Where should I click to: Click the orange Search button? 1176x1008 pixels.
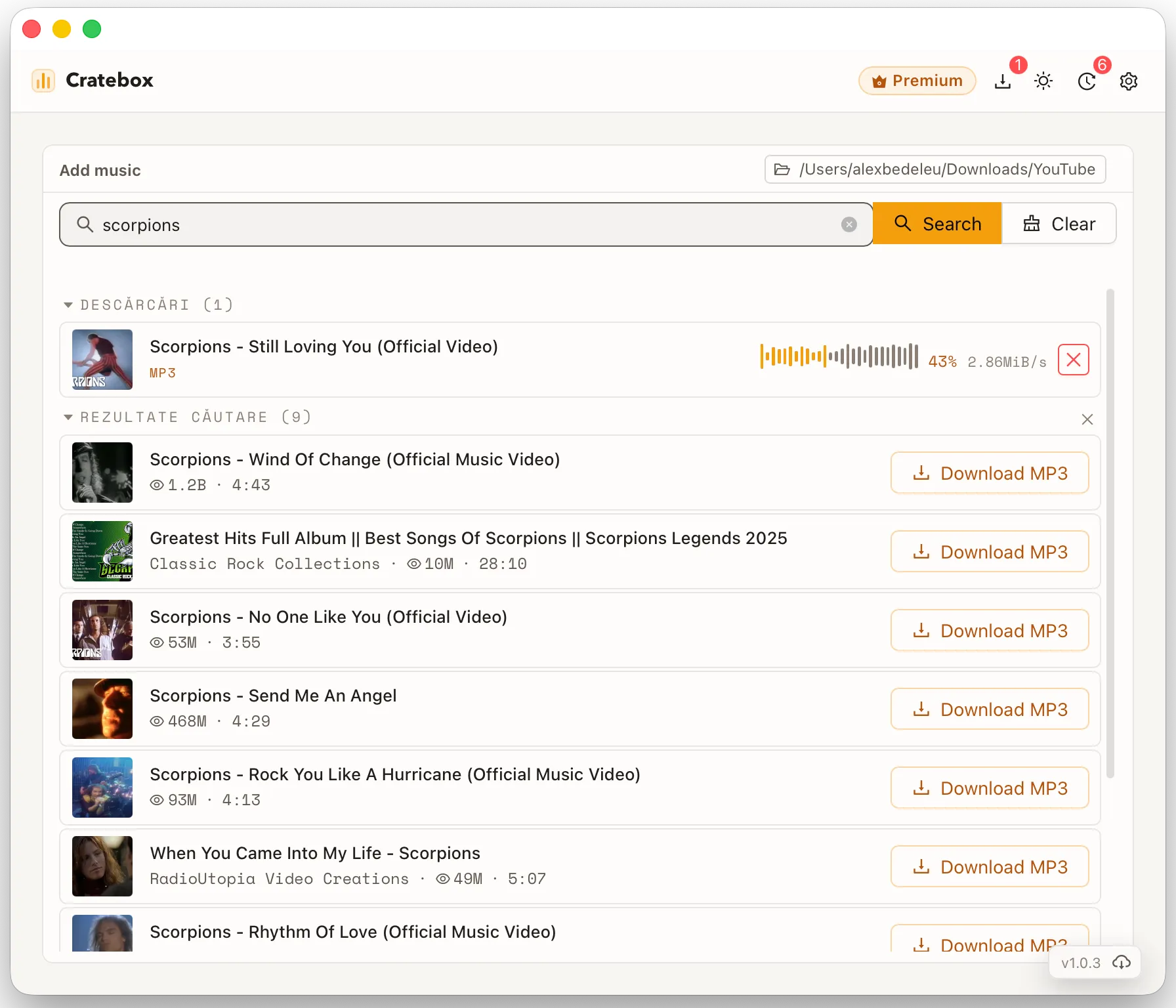pyautogui.click(x=937, y=224)
